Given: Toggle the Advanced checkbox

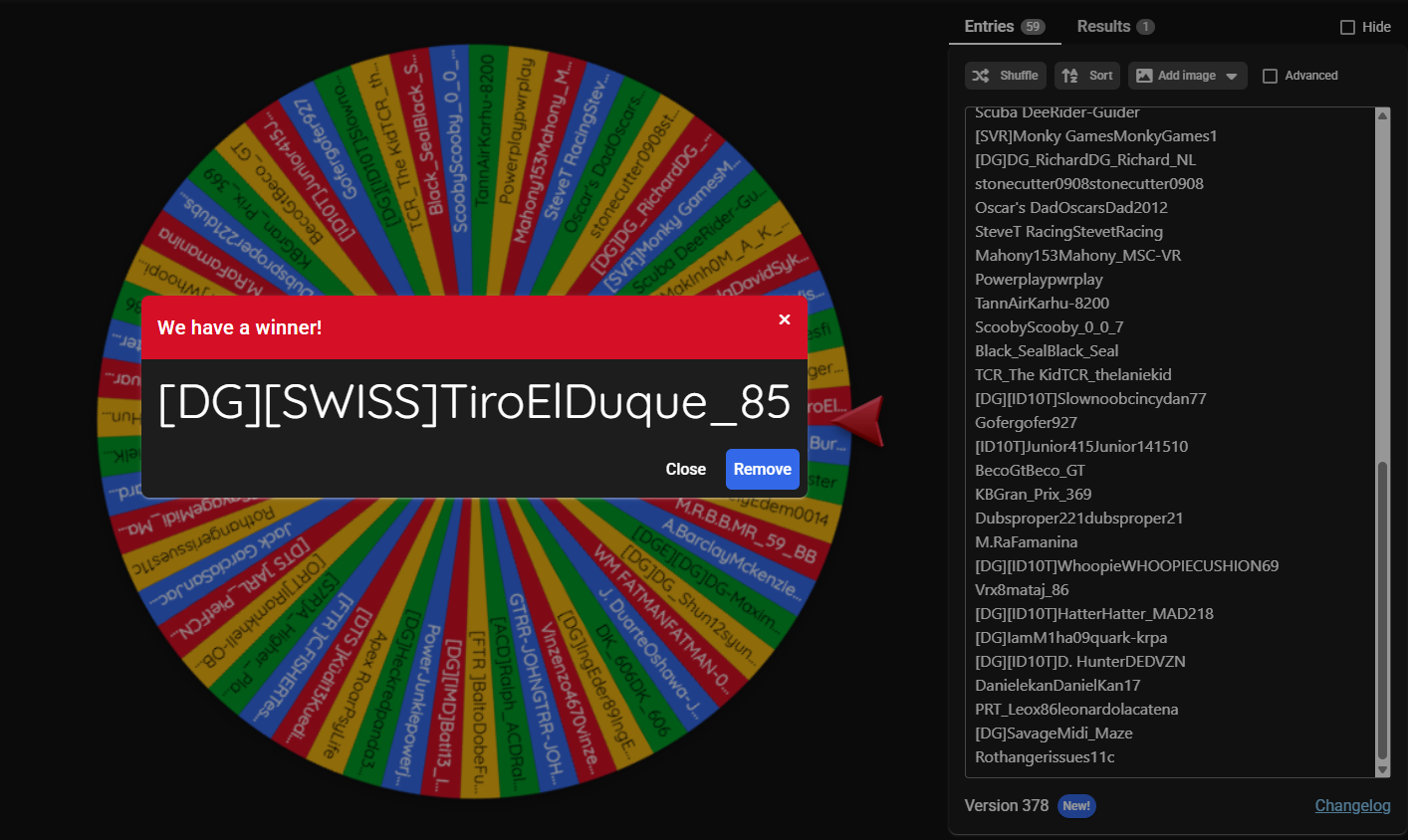Looking at the screenshot, I should click(x=1270, y=76).
